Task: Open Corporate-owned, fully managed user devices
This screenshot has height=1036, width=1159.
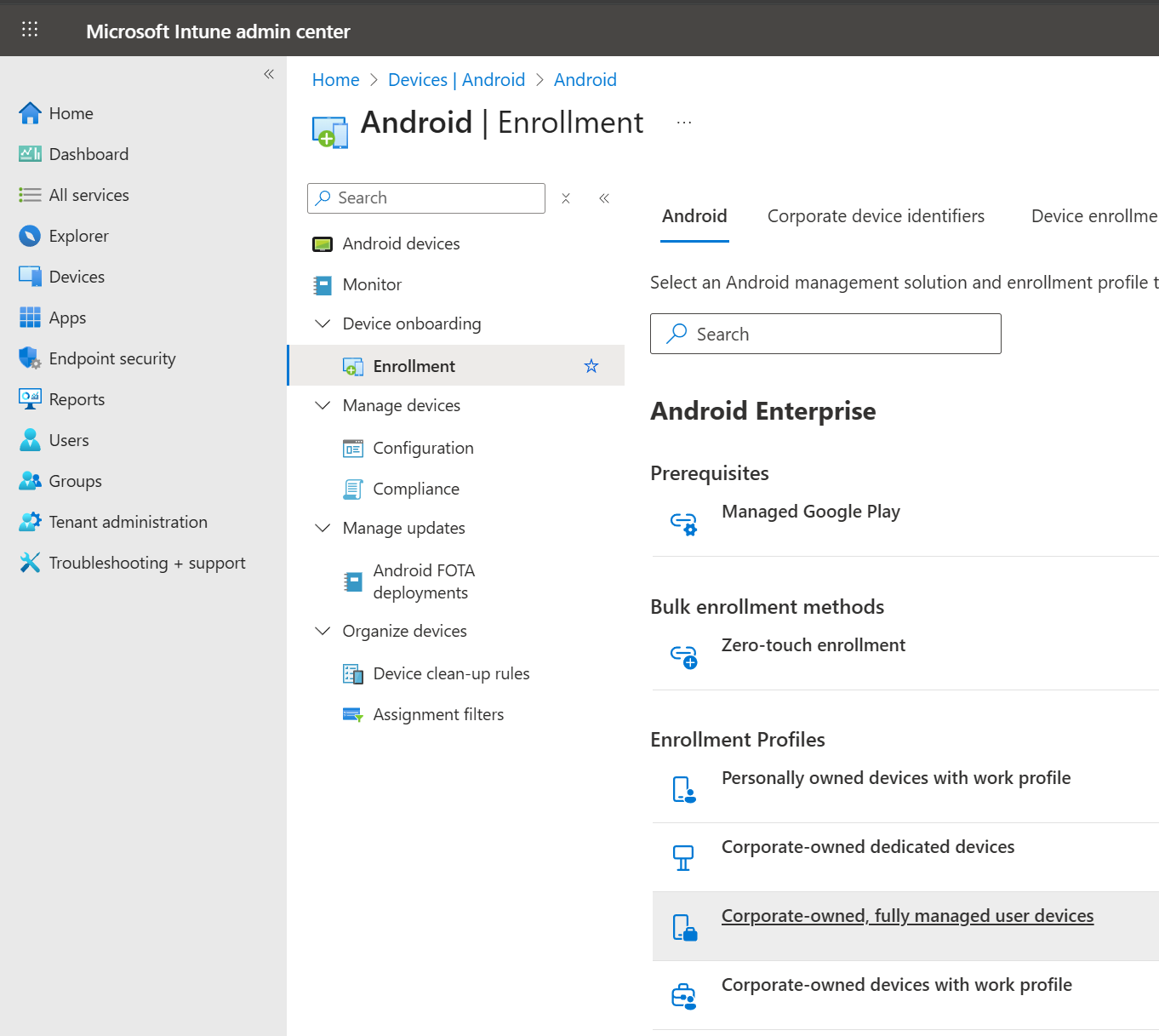Action: [x=907, y=916]
